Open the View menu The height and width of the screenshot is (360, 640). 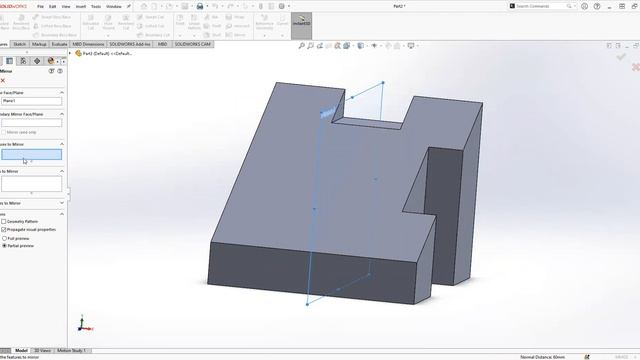tap(66, 7)
